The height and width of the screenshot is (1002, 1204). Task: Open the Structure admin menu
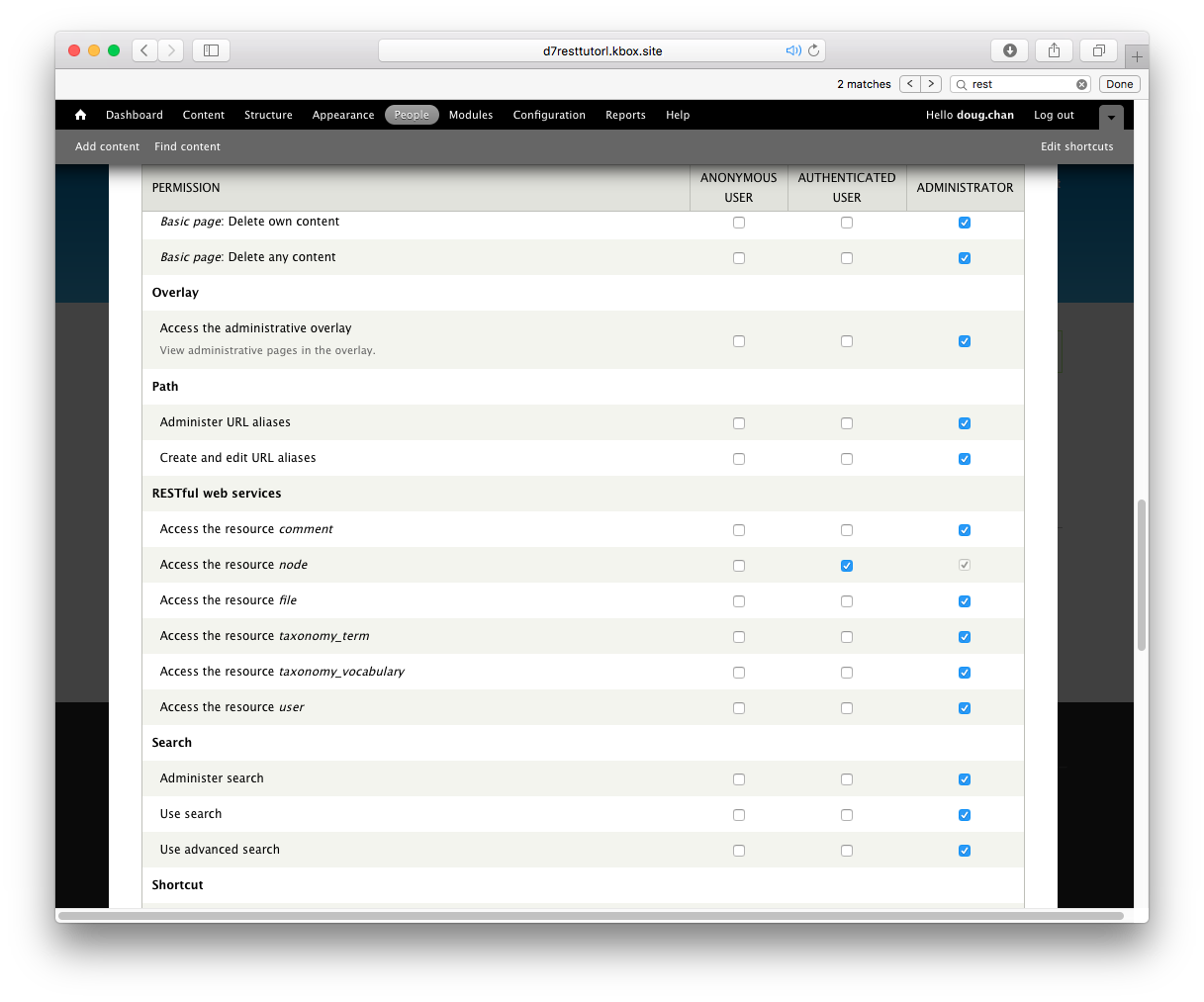point(268,115)
